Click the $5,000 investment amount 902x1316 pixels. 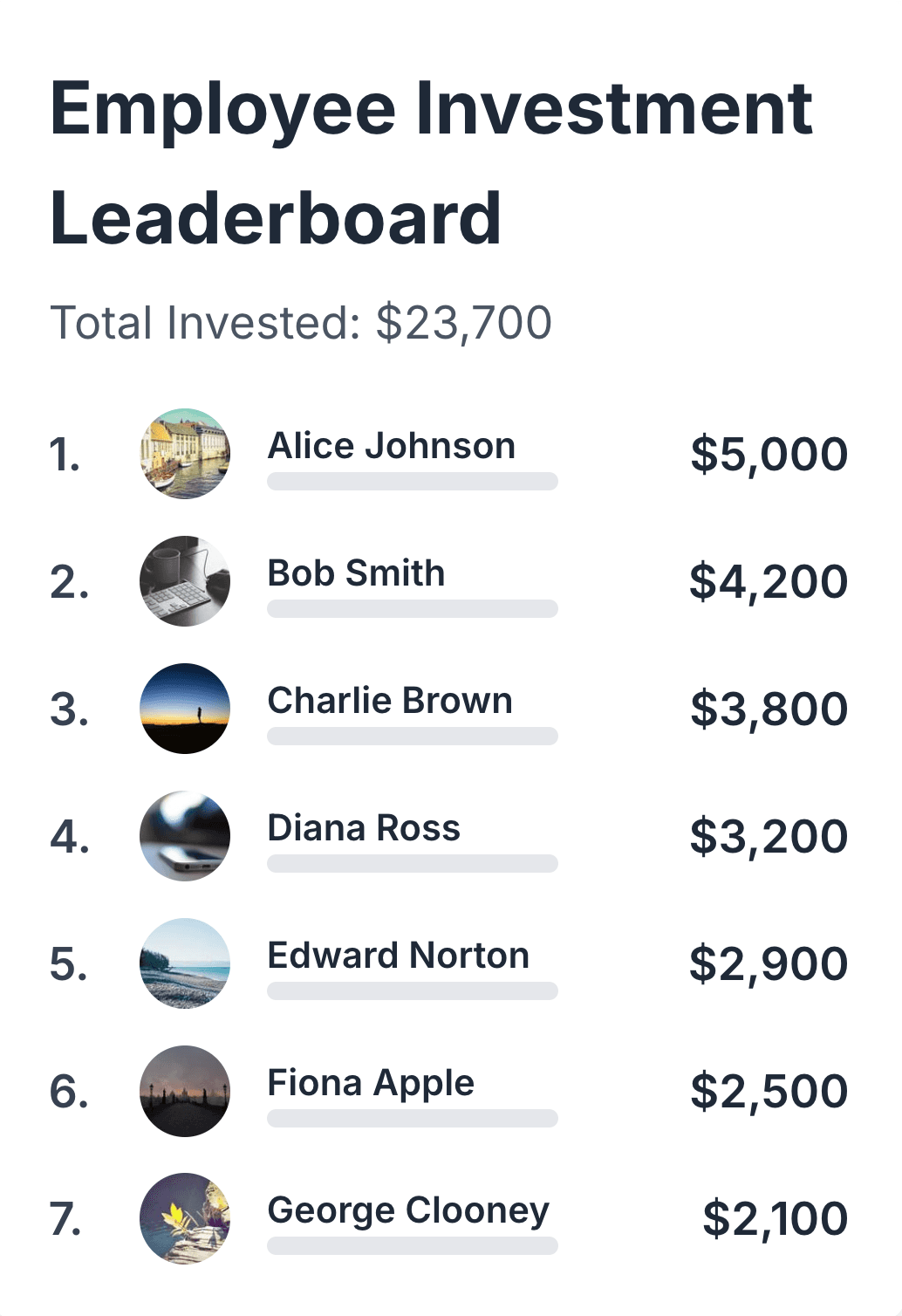point(769,455)
